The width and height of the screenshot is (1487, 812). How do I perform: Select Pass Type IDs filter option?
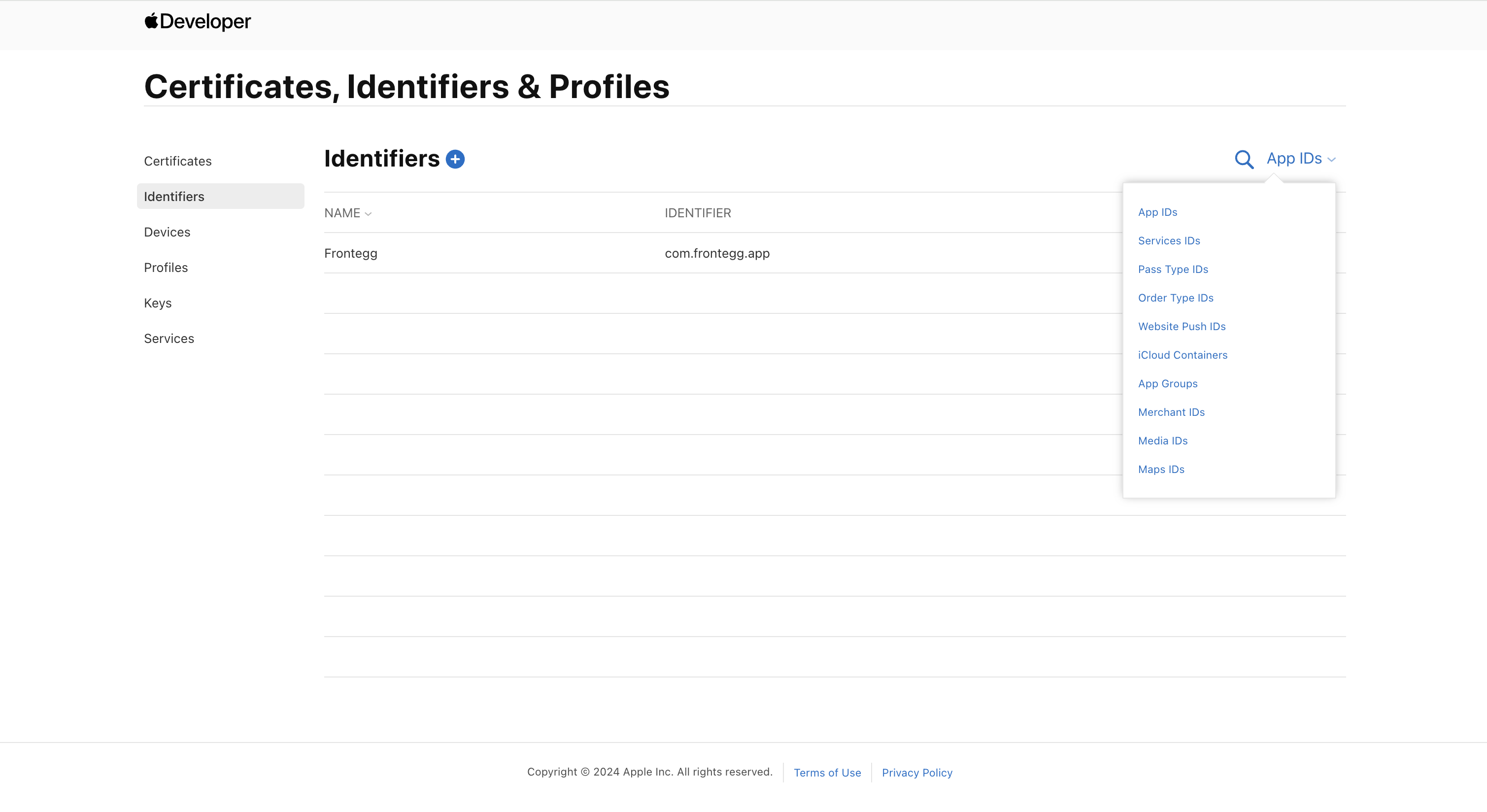tap(1172, 270)
